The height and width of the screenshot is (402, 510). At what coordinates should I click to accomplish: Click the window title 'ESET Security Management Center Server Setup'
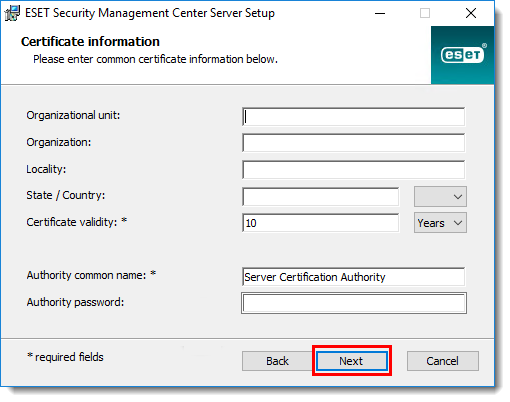150,13
